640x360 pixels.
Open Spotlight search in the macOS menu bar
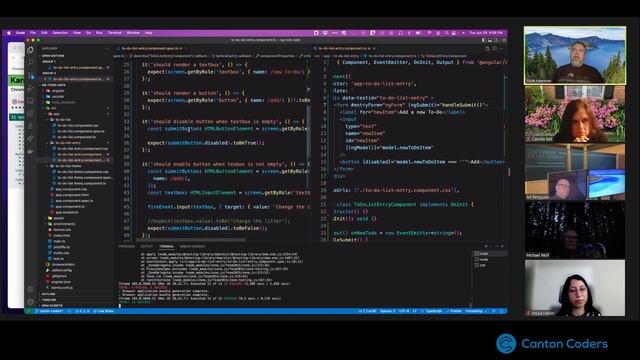[x=447, y=33]
